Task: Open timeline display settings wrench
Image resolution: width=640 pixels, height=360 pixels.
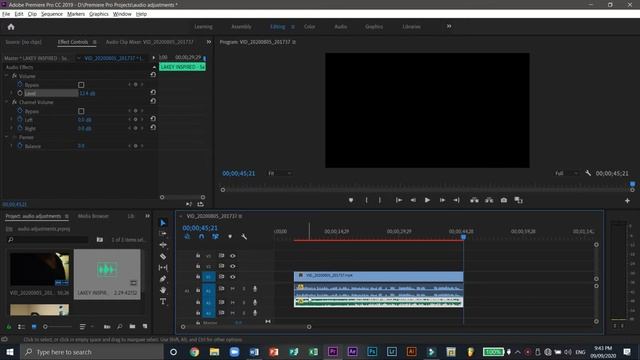Action: 244,237
